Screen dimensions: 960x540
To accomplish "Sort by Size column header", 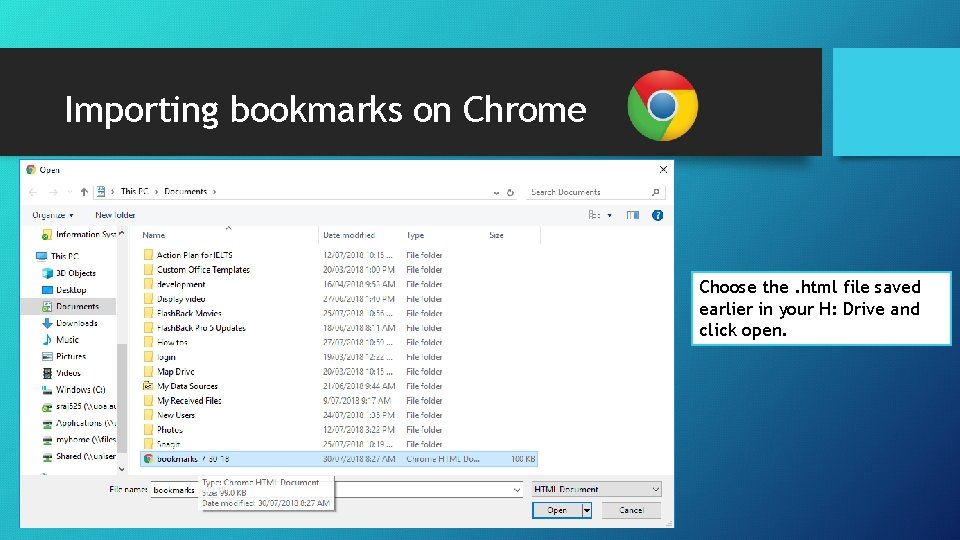I will coord(496,235).
